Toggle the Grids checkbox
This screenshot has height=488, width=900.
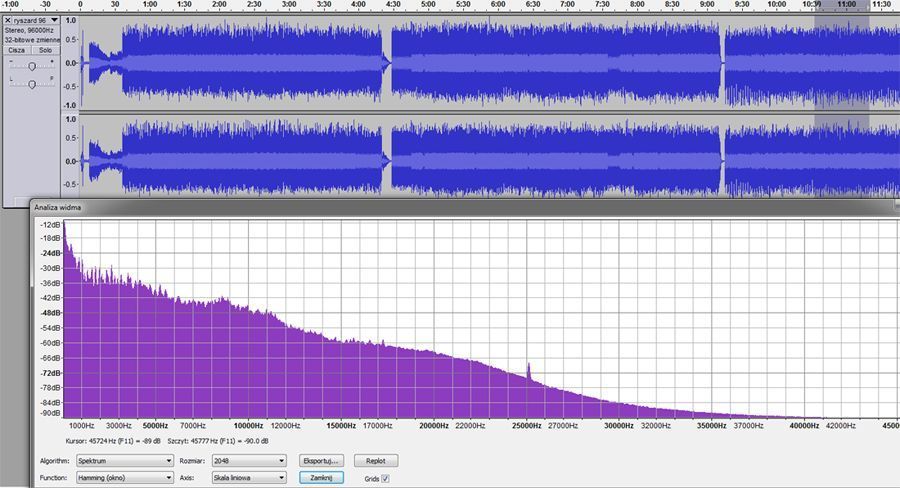(385, 478)
